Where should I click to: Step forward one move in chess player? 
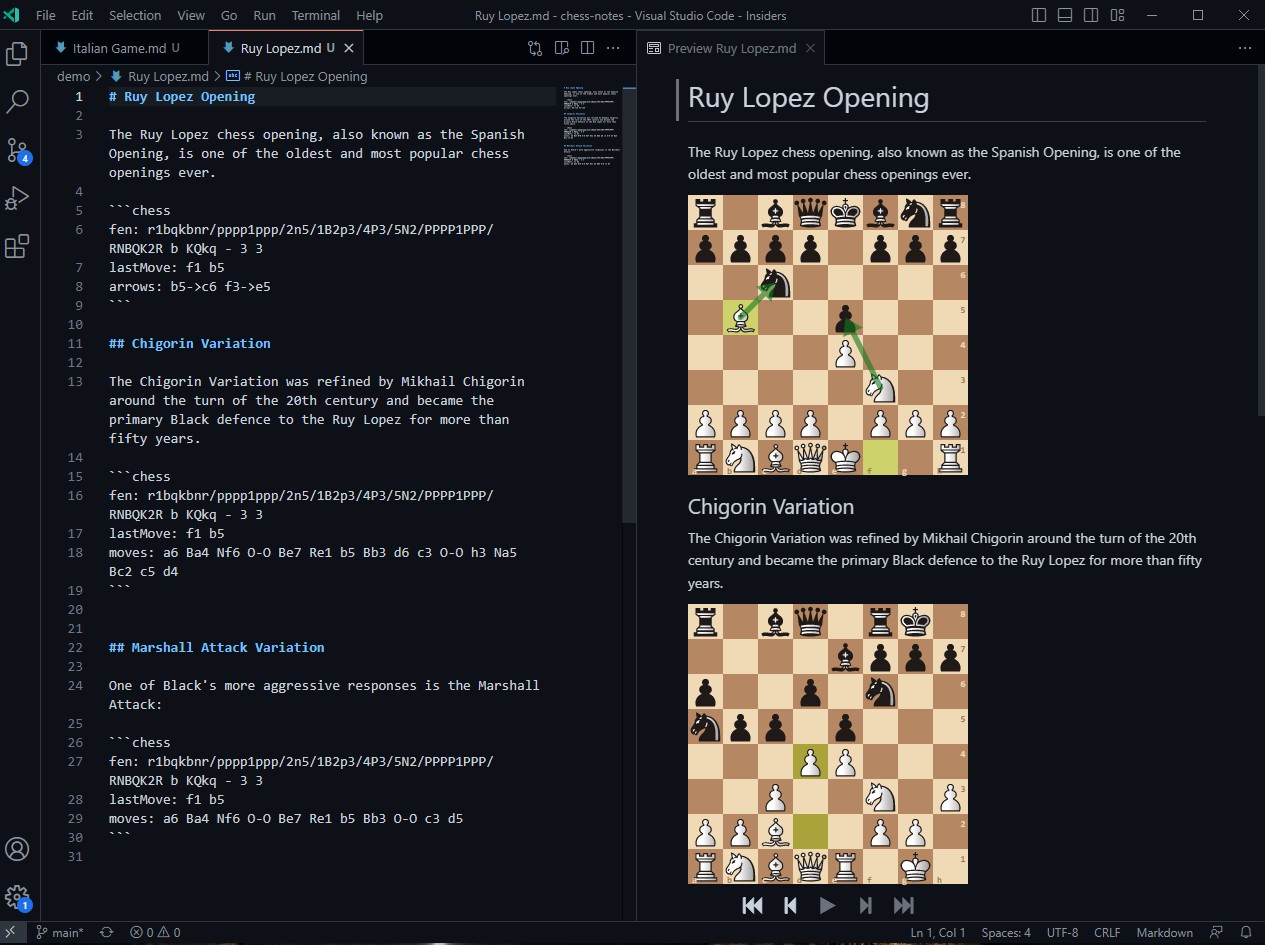pos(866,905)
